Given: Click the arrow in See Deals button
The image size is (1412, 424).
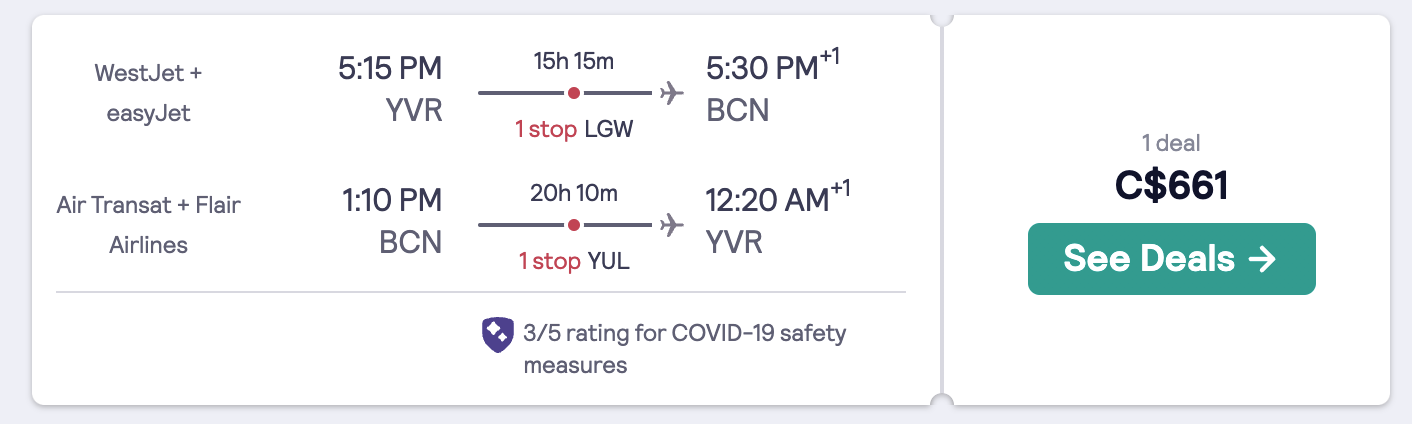Looking at the screenshot, I should pyautogui.click(x=1263, y=259).
